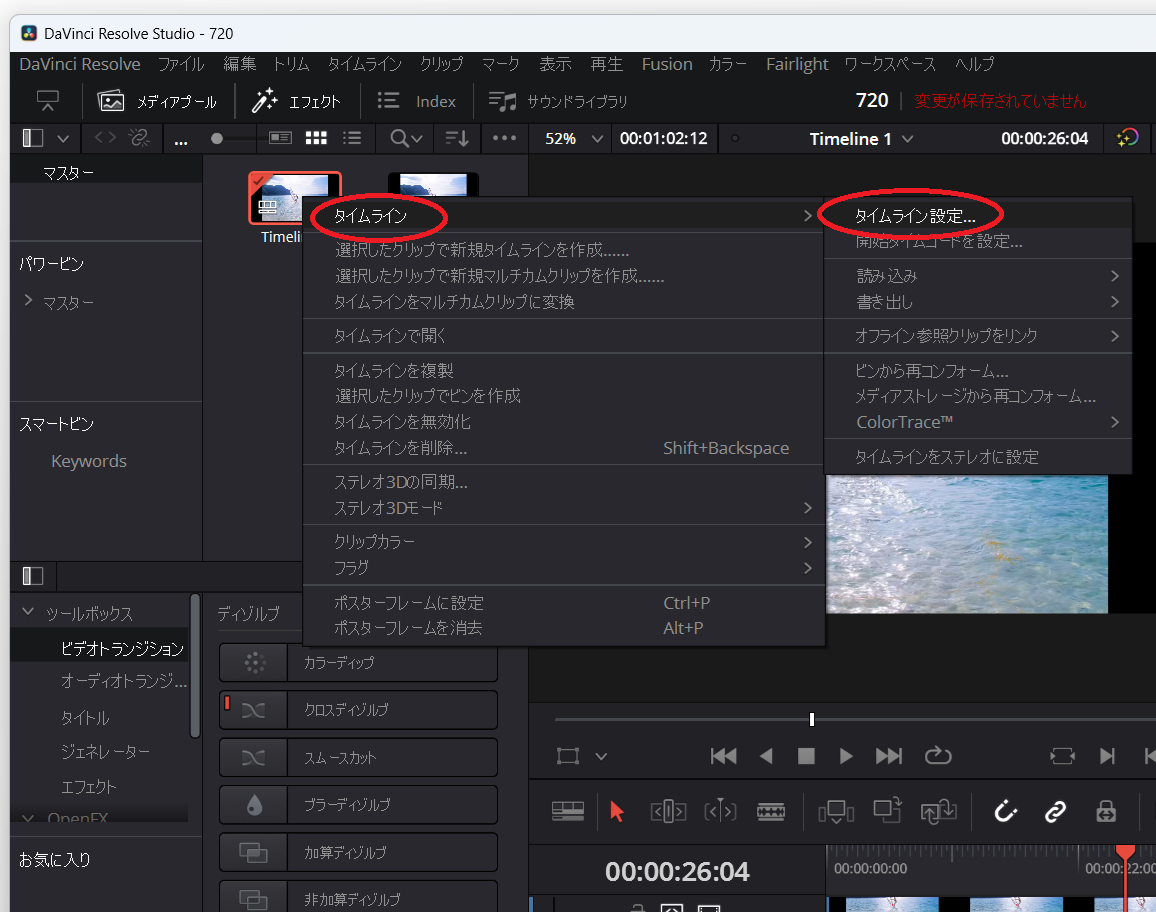Play the timeline in reverse

(766, 756)
